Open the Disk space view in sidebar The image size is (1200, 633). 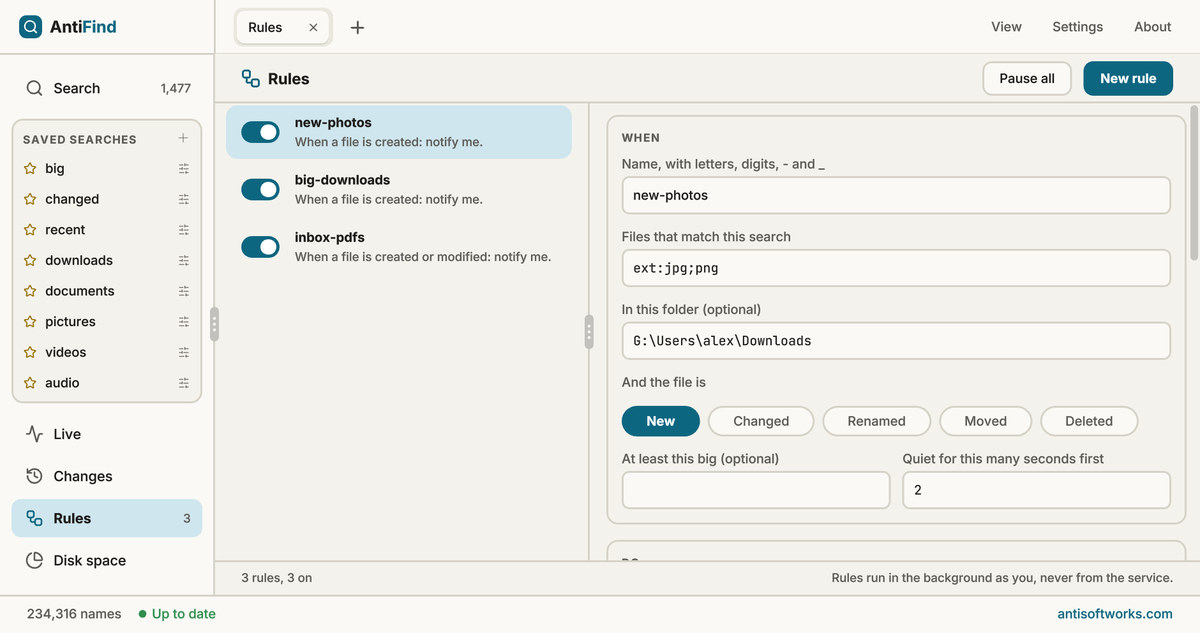pos(107,560)
